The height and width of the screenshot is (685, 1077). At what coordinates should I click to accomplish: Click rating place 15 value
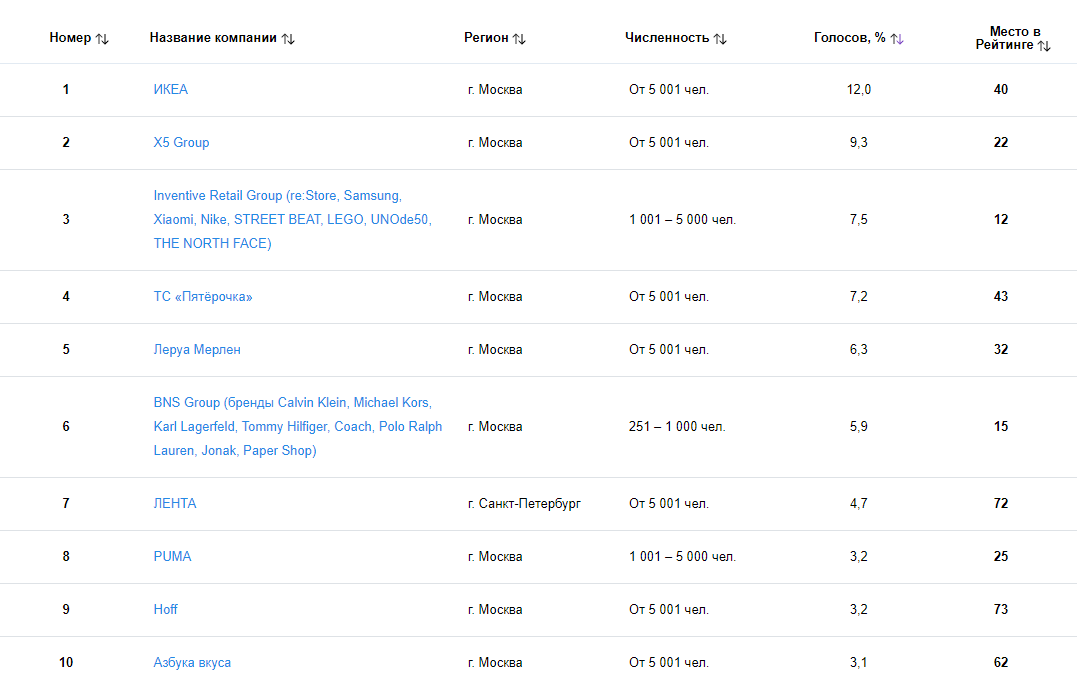point(1001,426)
